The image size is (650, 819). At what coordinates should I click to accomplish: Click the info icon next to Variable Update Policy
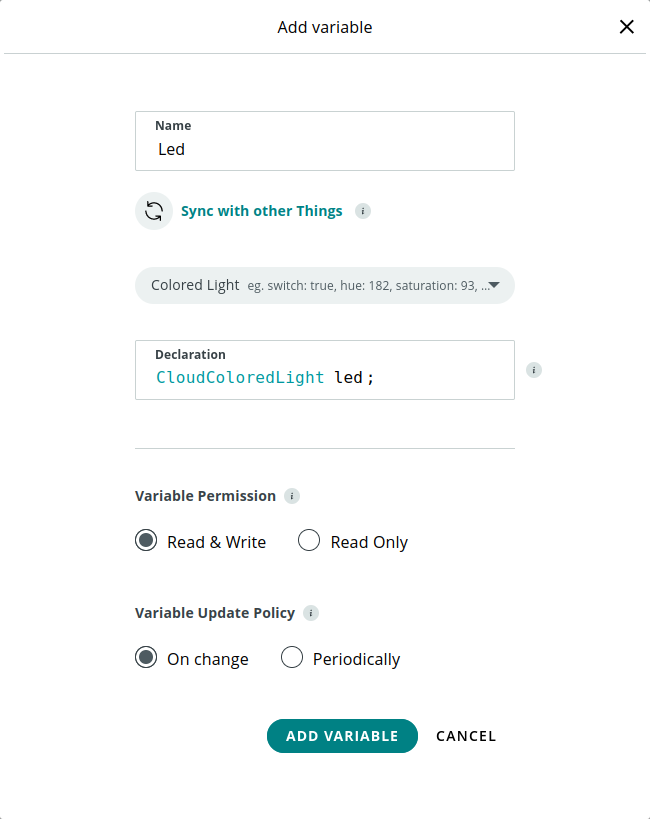point(310,612)
